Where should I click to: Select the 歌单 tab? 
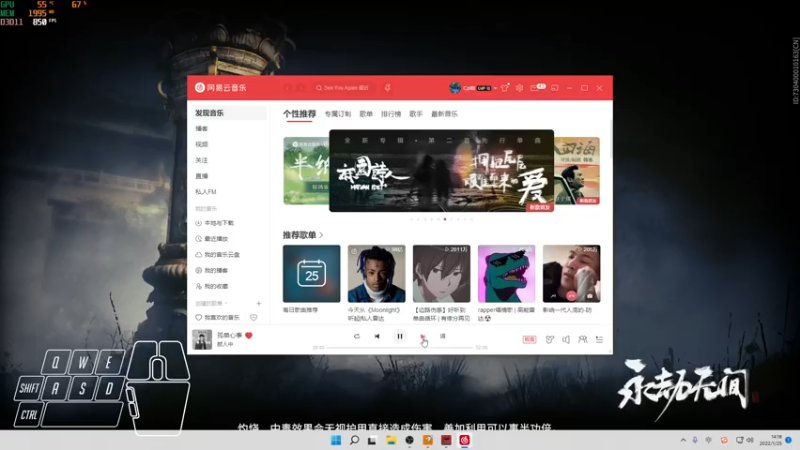(x=366, y=114)
